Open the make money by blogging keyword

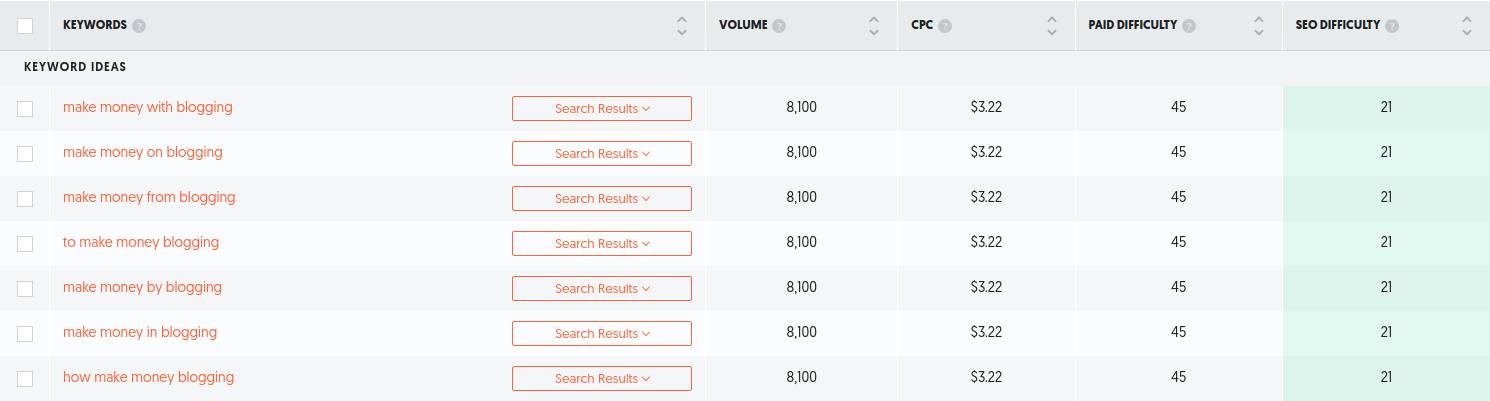(143, 287)
